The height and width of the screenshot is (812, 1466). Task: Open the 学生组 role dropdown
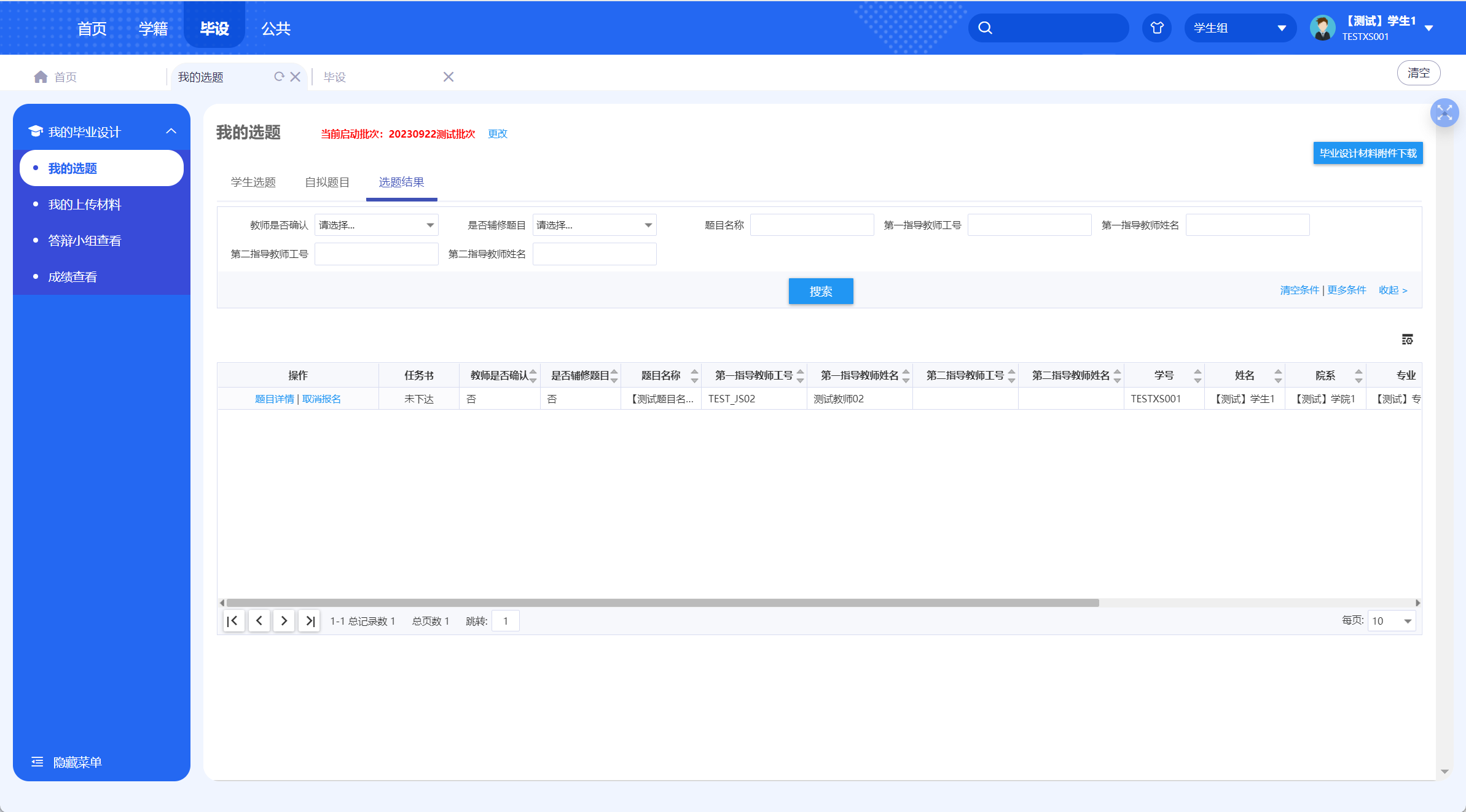[x=1240, y=28]
